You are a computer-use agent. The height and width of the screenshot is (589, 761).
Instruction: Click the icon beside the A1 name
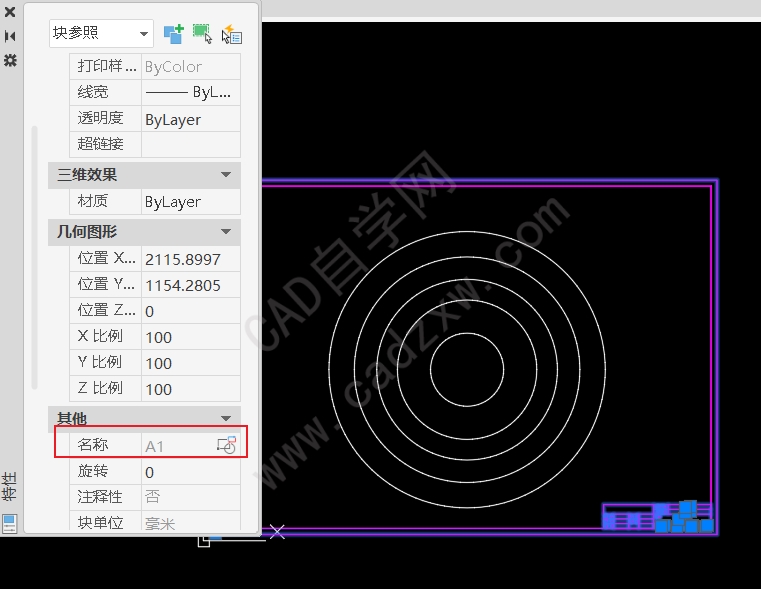pos(227,445)
